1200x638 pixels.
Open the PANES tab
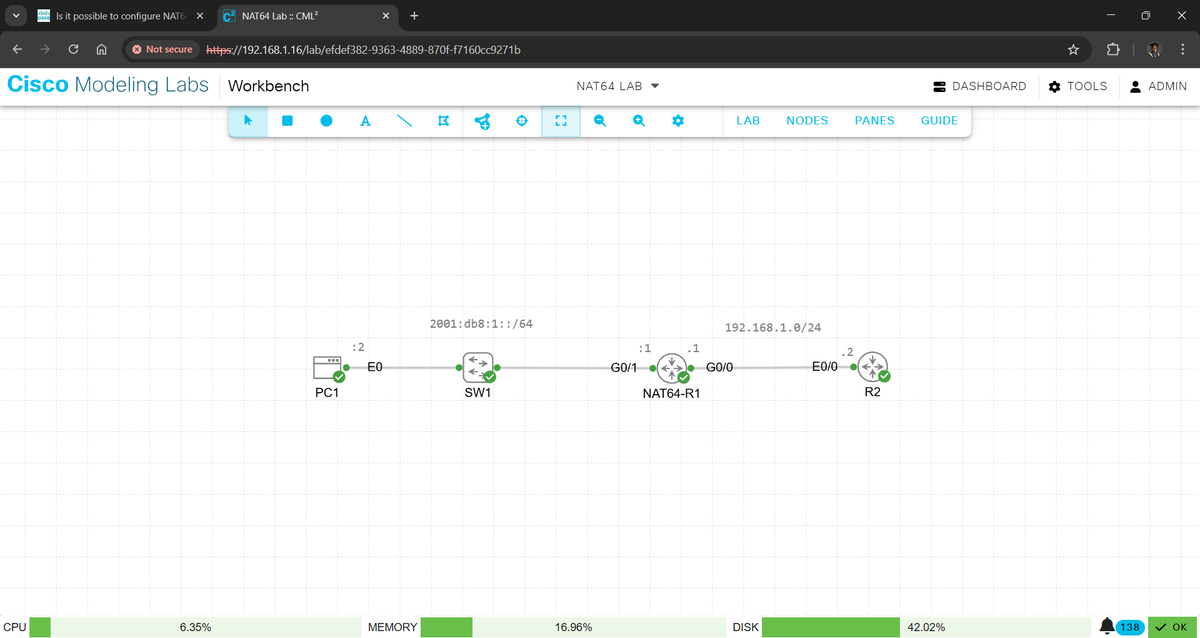[874, 121]
